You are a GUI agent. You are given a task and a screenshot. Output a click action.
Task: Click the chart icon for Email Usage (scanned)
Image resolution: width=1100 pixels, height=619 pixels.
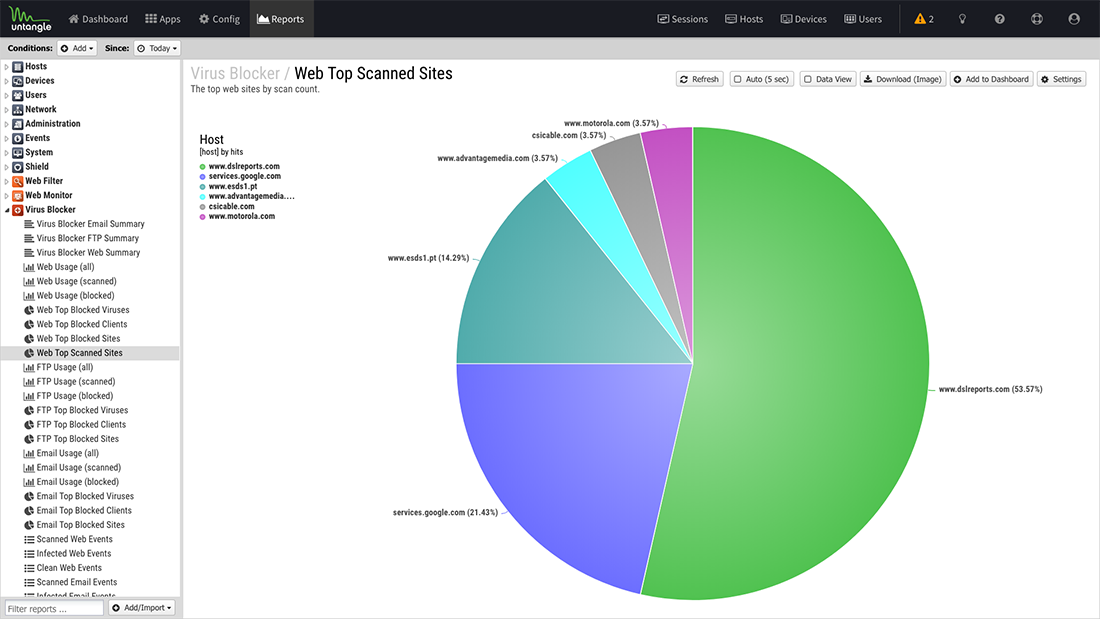point(29,468)
